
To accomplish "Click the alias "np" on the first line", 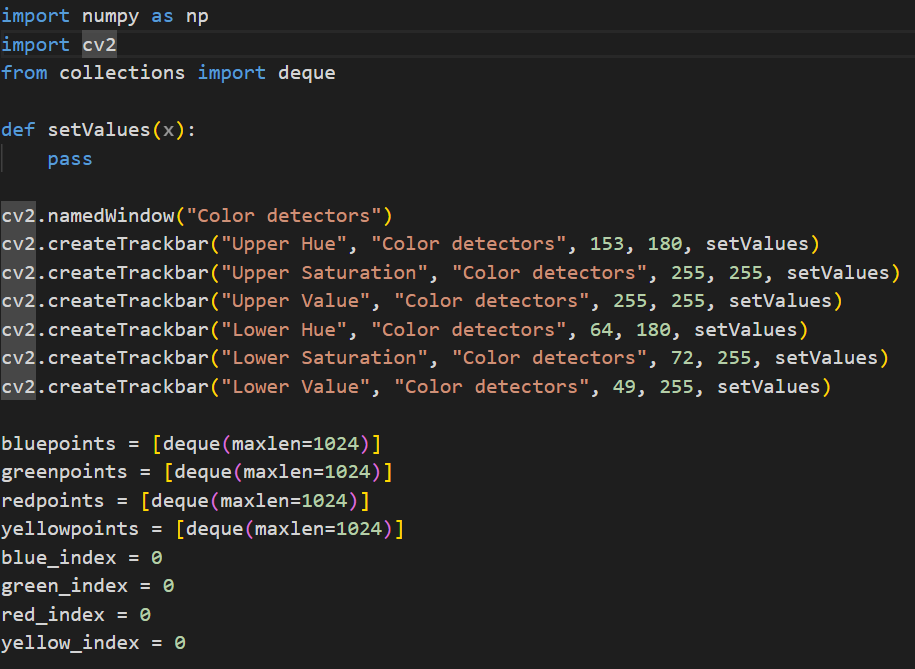I will 197,16.
